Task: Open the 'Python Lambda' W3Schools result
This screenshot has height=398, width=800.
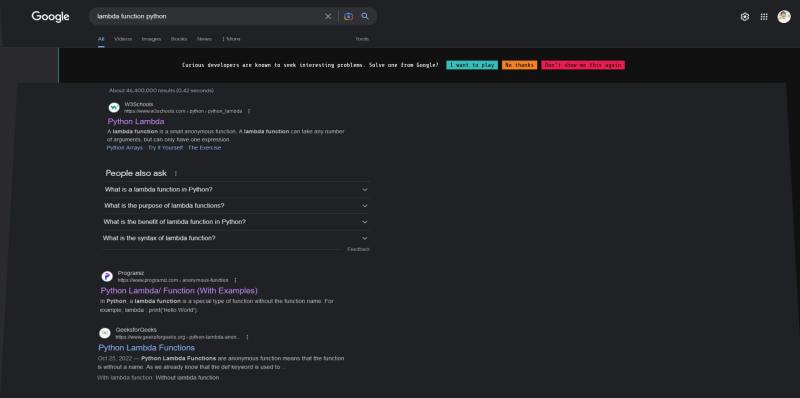Action: [x=136, y=121]
